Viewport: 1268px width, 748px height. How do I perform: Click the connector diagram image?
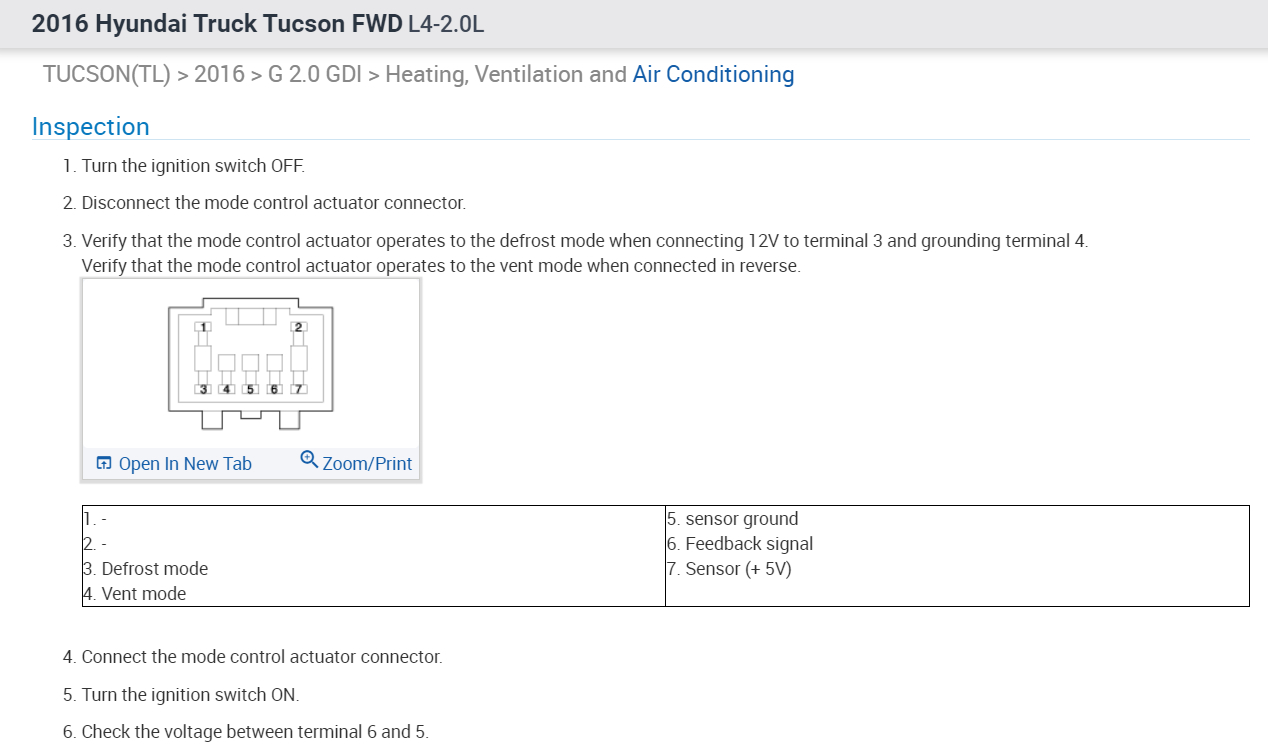[x=250, y=363]
